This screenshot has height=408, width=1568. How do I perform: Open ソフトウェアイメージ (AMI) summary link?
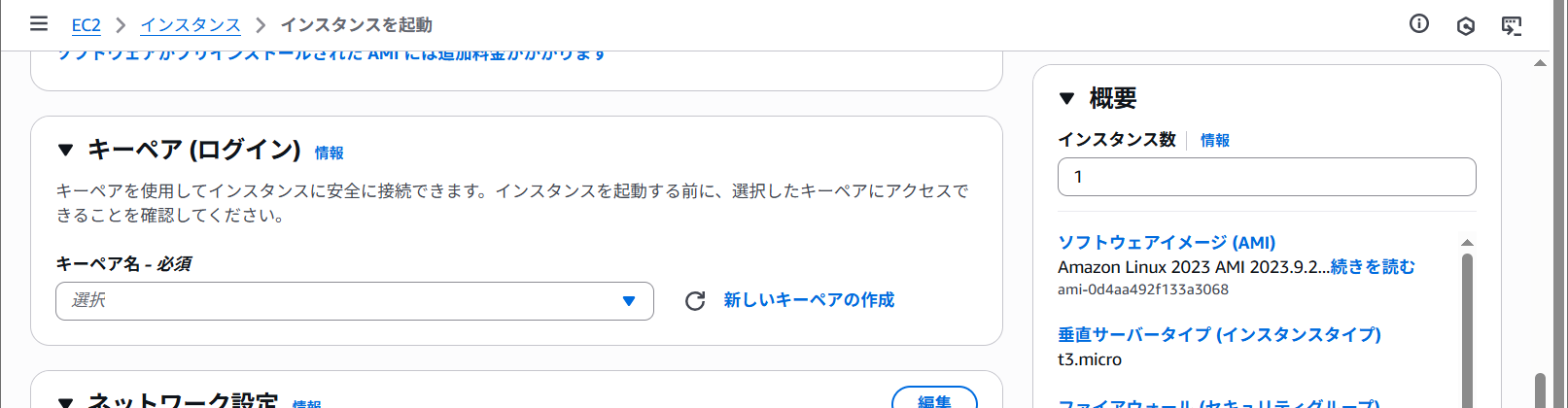[1167, 243]
